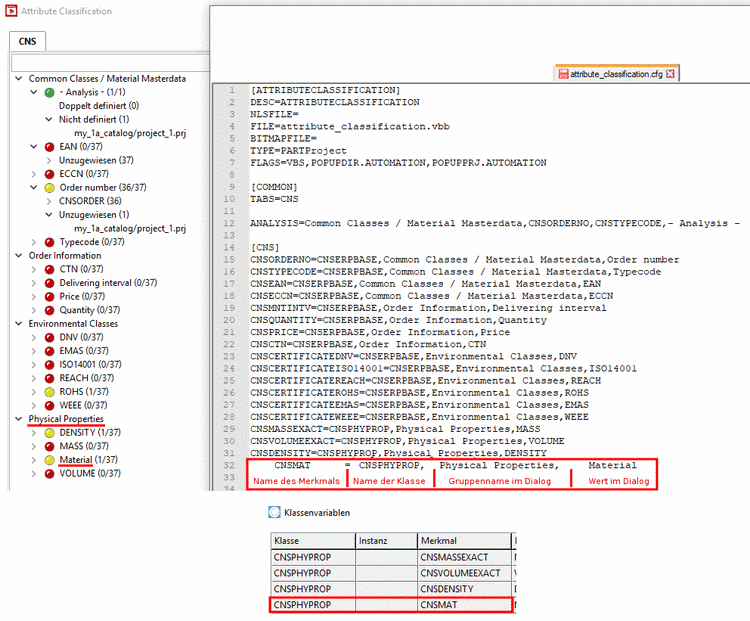Collapse the Order number node

33,187
